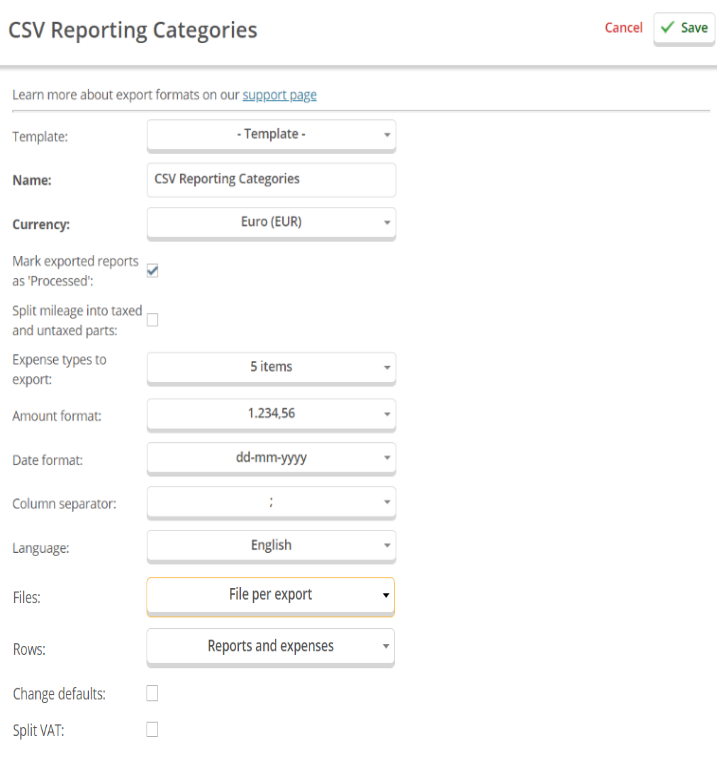The image size is (720, 764).
Task: Click the 'Amount format:' label
Action: pos(57,416)
